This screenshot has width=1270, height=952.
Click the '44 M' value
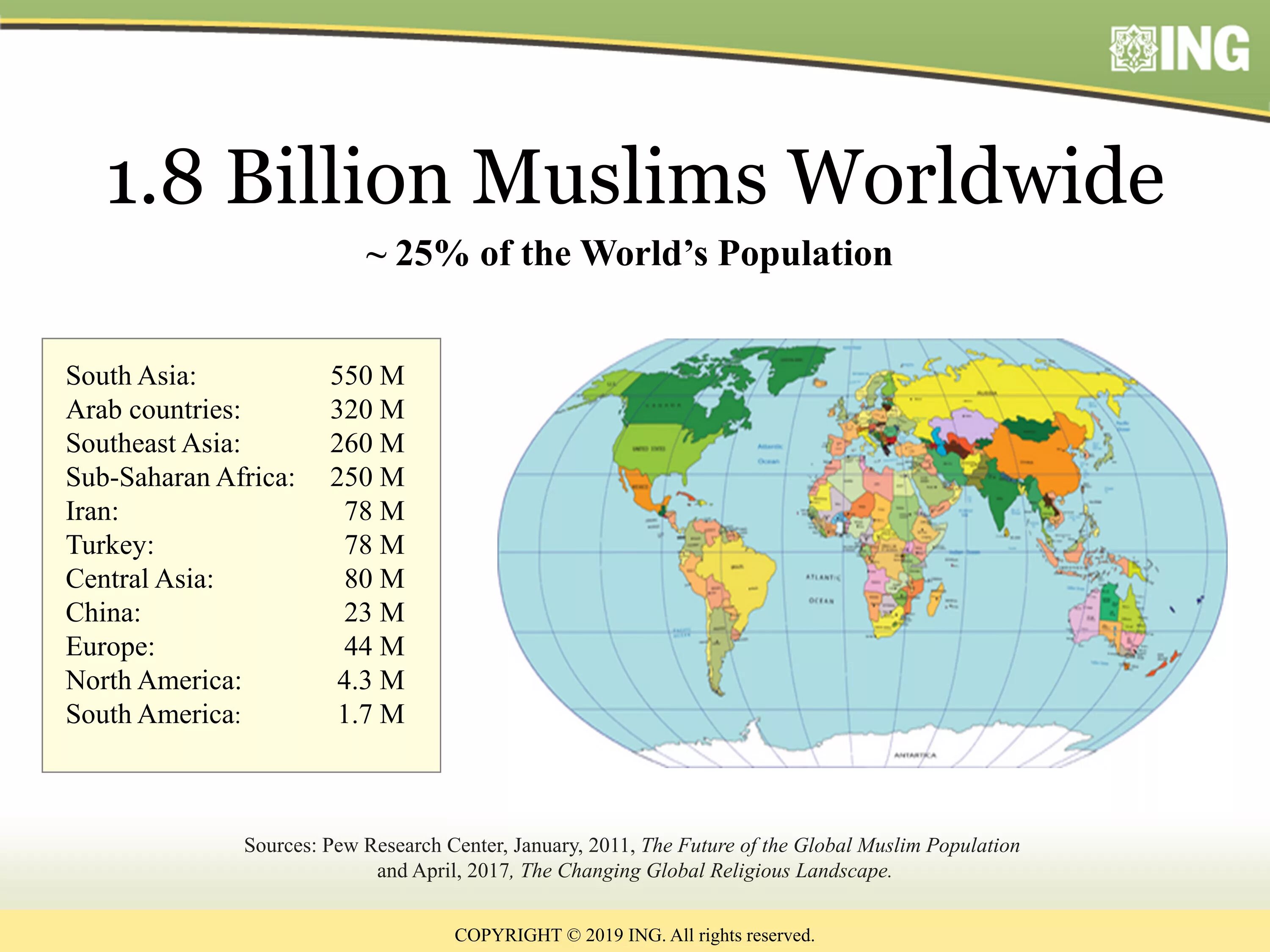coord(374,647)
